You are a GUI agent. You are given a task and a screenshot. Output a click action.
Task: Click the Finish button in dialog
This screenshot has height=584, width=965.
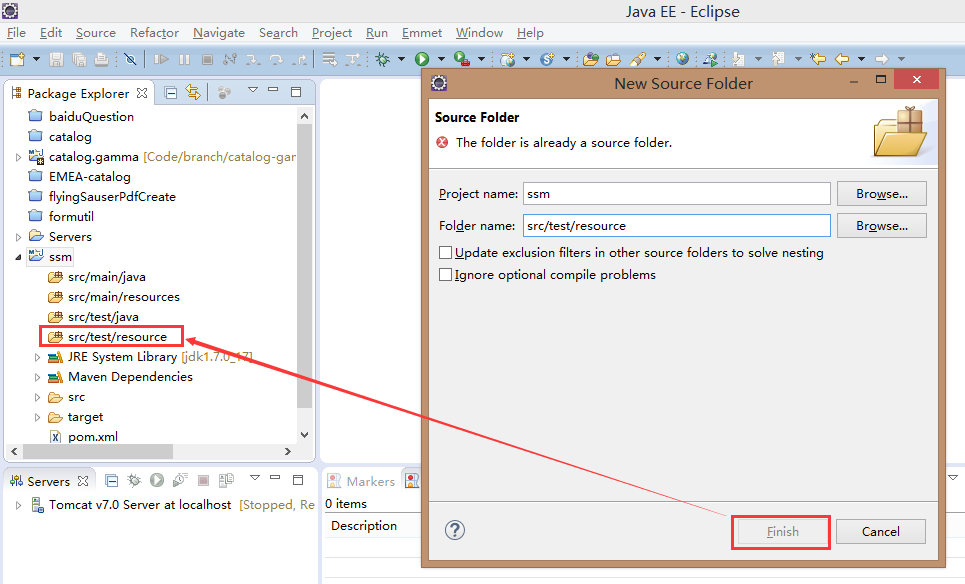point(782,531)
